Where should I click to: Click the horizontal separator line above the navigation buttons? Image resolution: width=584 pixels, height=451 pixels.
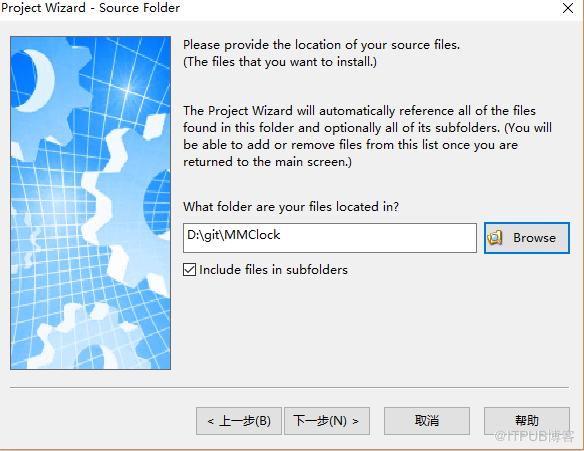pos(289,387)
